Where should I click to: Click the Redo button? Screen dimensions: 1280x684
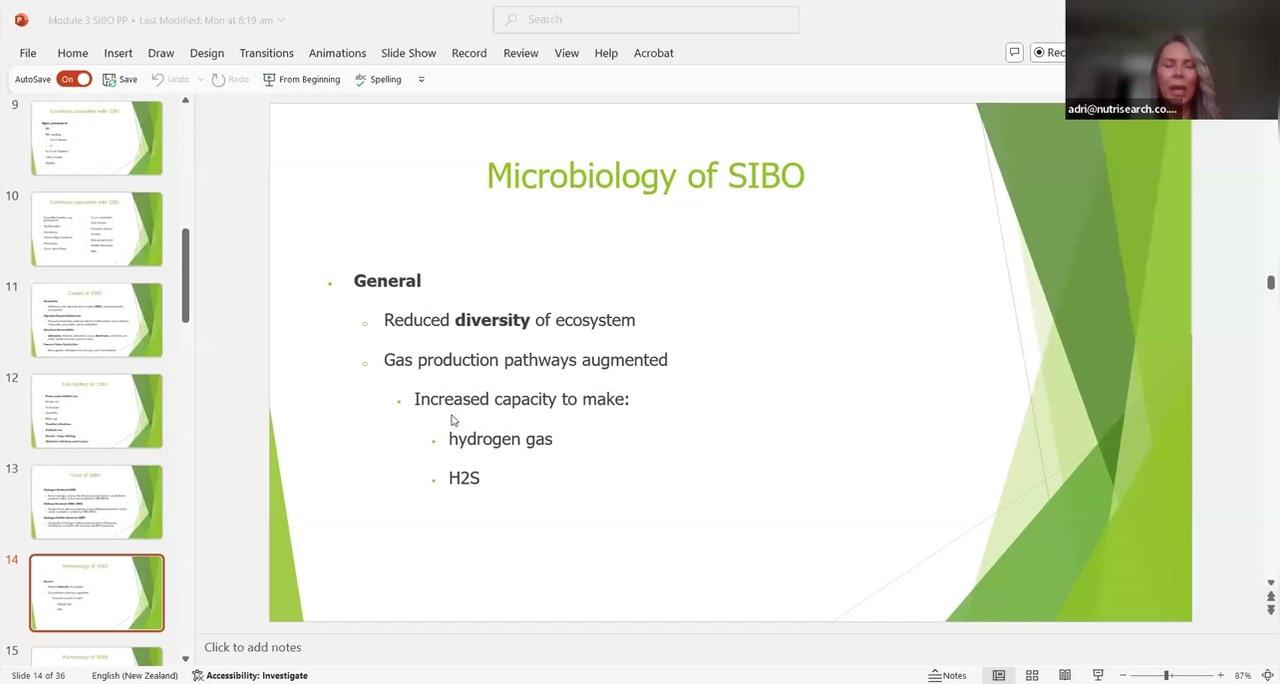tap(230, 79)
